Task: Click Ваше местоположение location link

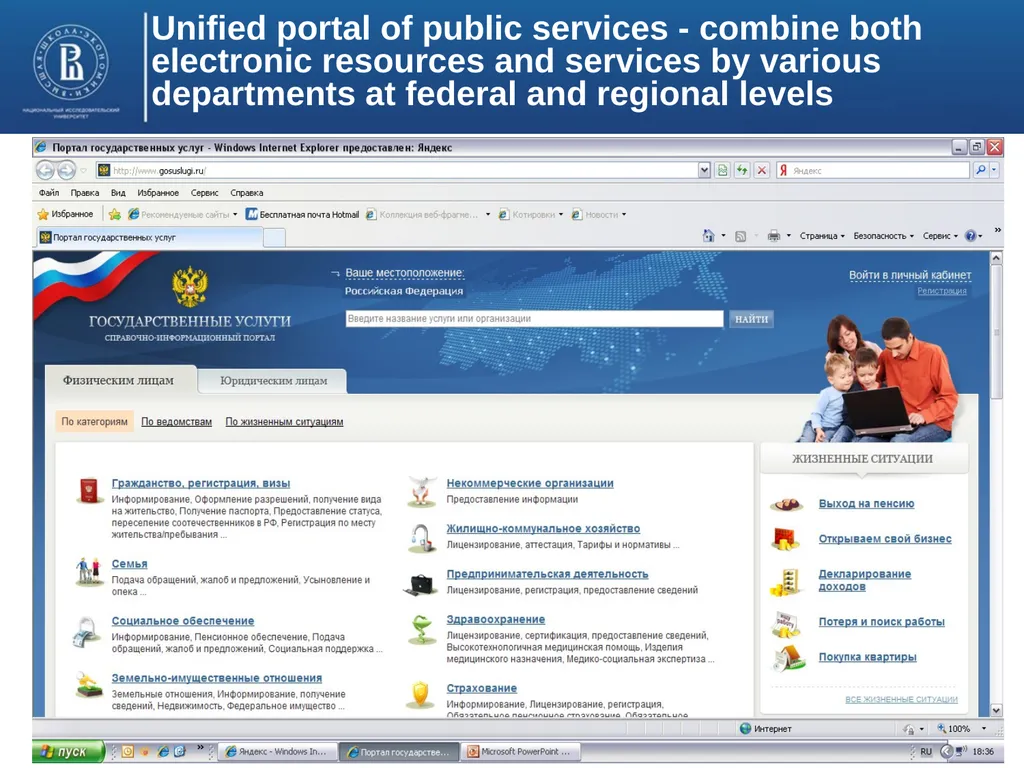Action: (404, 273)
